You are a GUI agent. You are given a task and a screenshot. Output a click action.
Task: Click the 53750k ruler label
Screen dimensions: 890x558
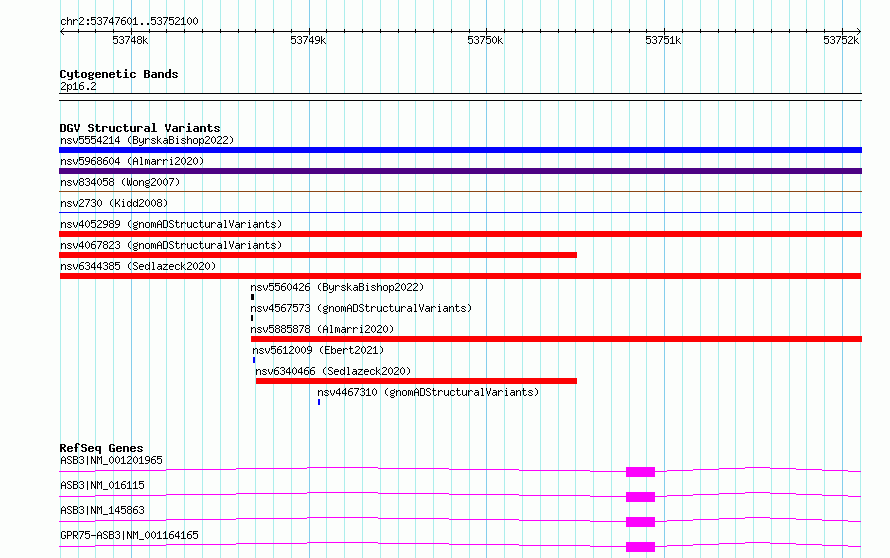pyautogui.click(x=485, y=40)
